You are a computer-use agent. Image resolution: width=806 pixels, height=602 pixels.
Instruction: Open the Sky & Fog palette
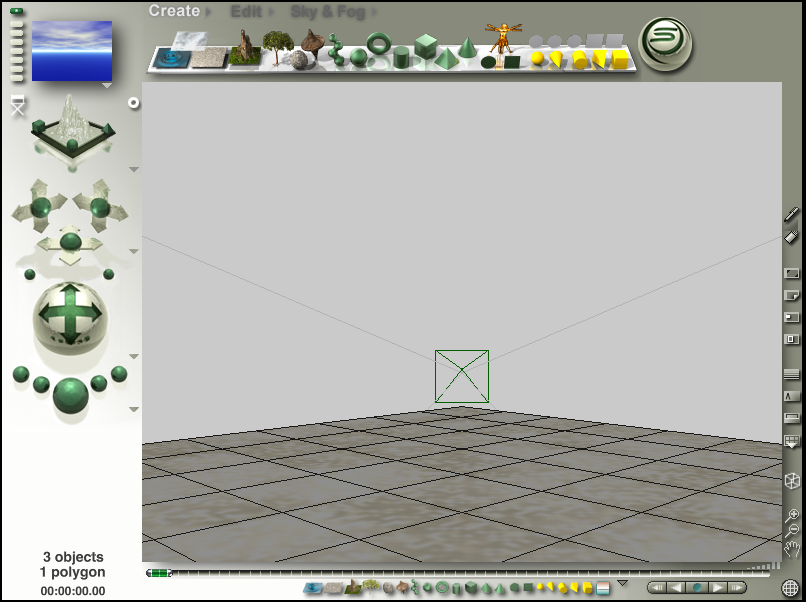(328, 12)
